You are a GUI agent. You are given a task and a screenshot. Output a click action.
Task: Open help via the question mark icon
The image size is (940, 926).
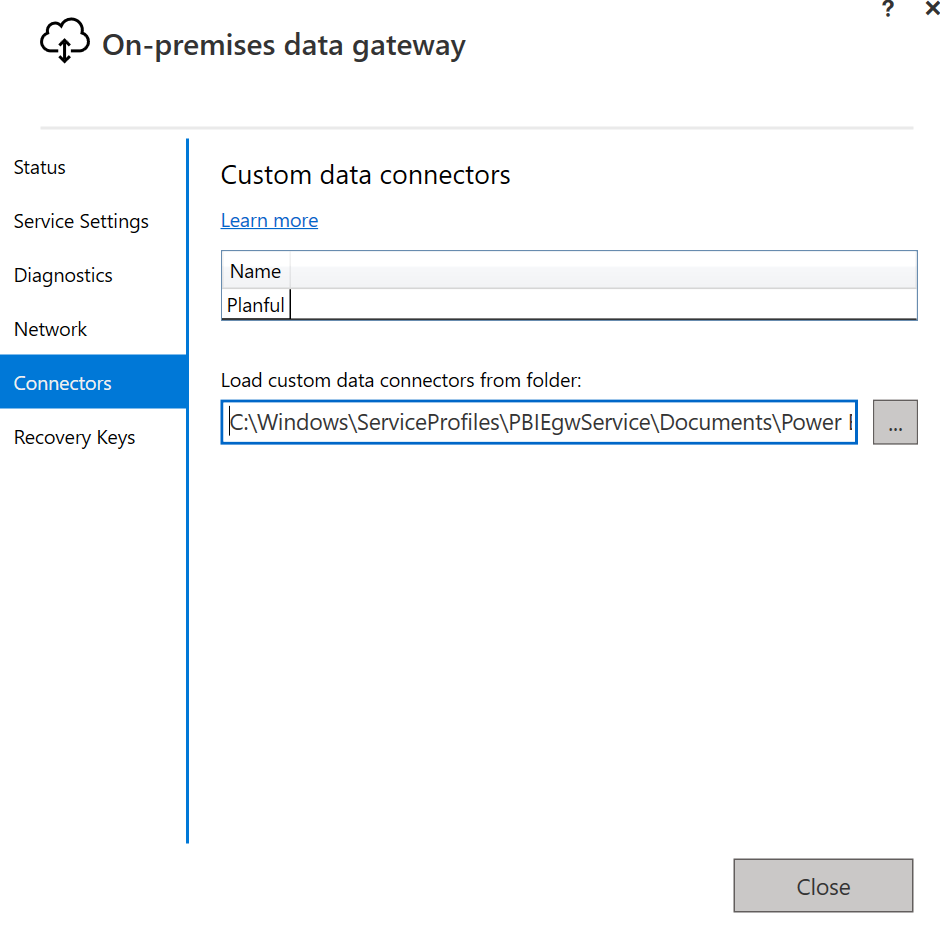[887, 9]
